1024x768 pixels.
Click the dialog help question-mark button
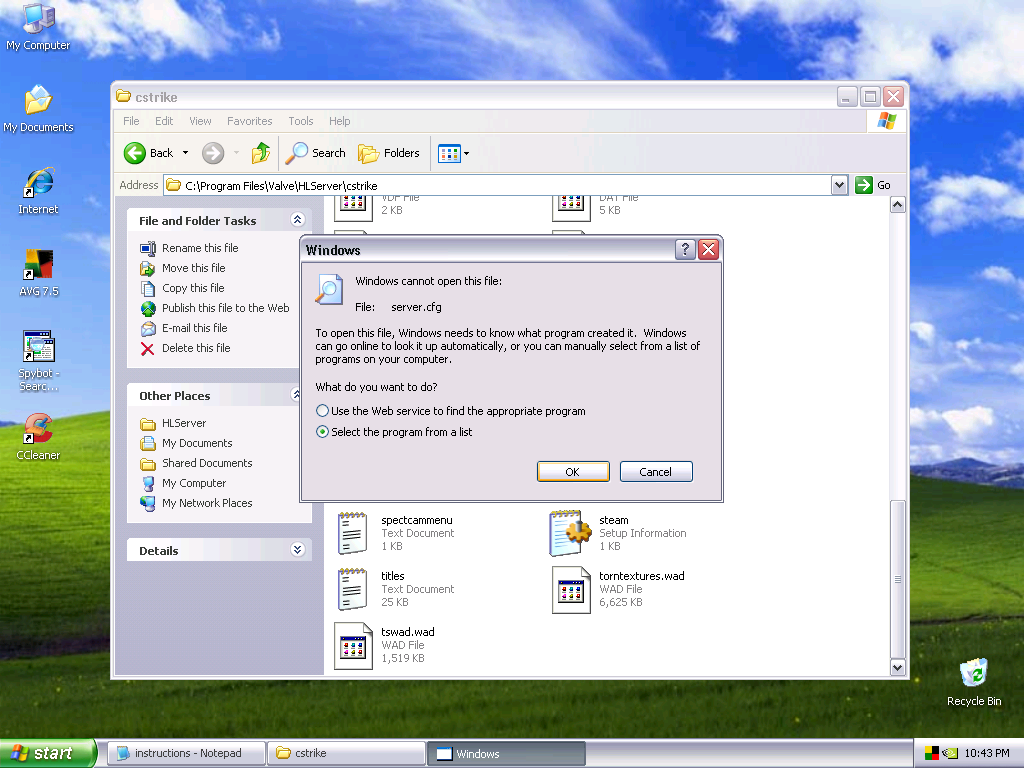pos(684,249)
